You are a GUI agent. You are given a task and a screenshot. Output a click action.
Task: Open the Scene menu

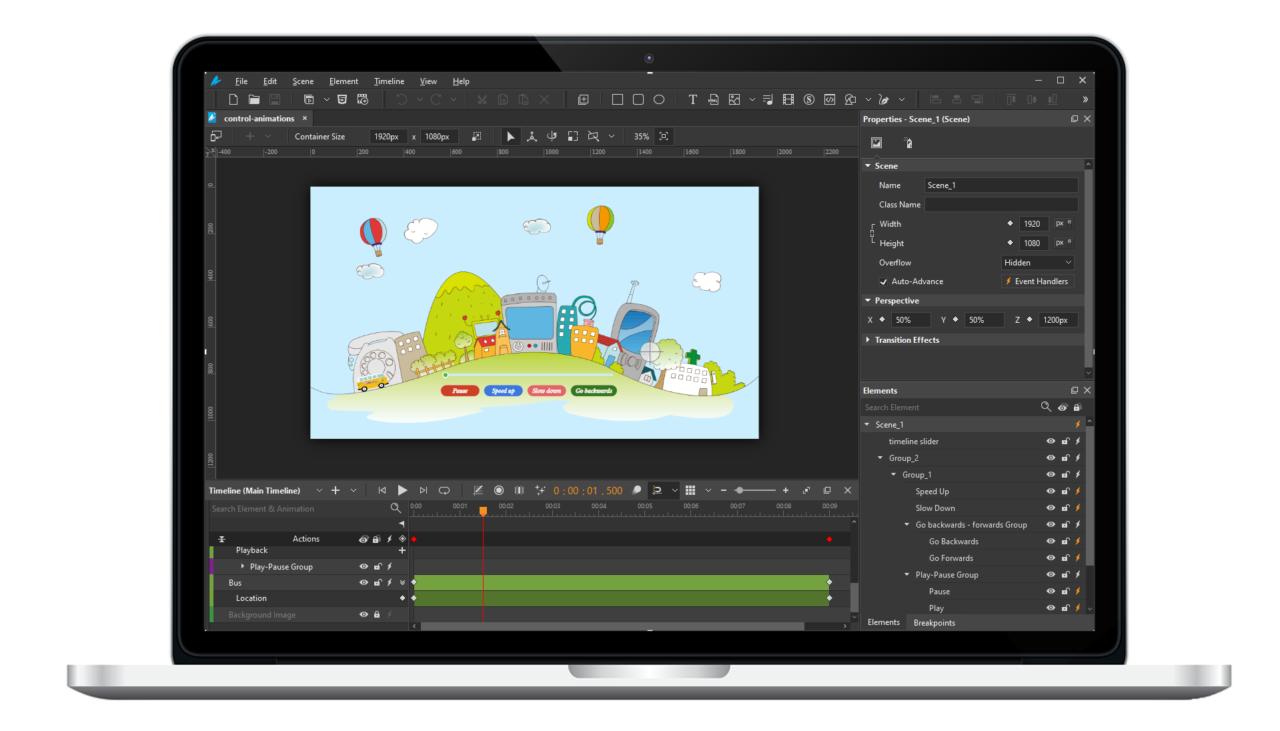point(302,81)
